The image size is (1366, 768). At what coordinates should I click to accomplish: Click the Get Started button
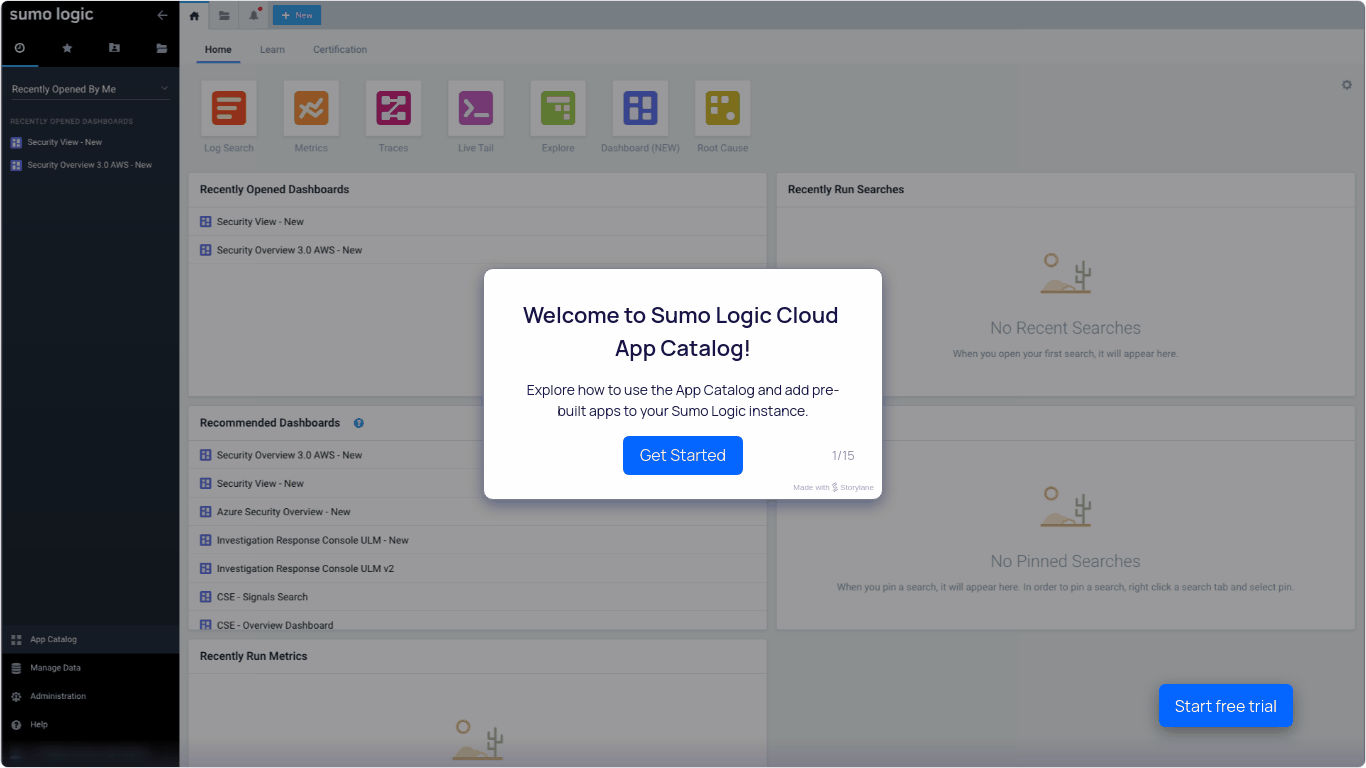pyautogui.click(x=683, y=455)
